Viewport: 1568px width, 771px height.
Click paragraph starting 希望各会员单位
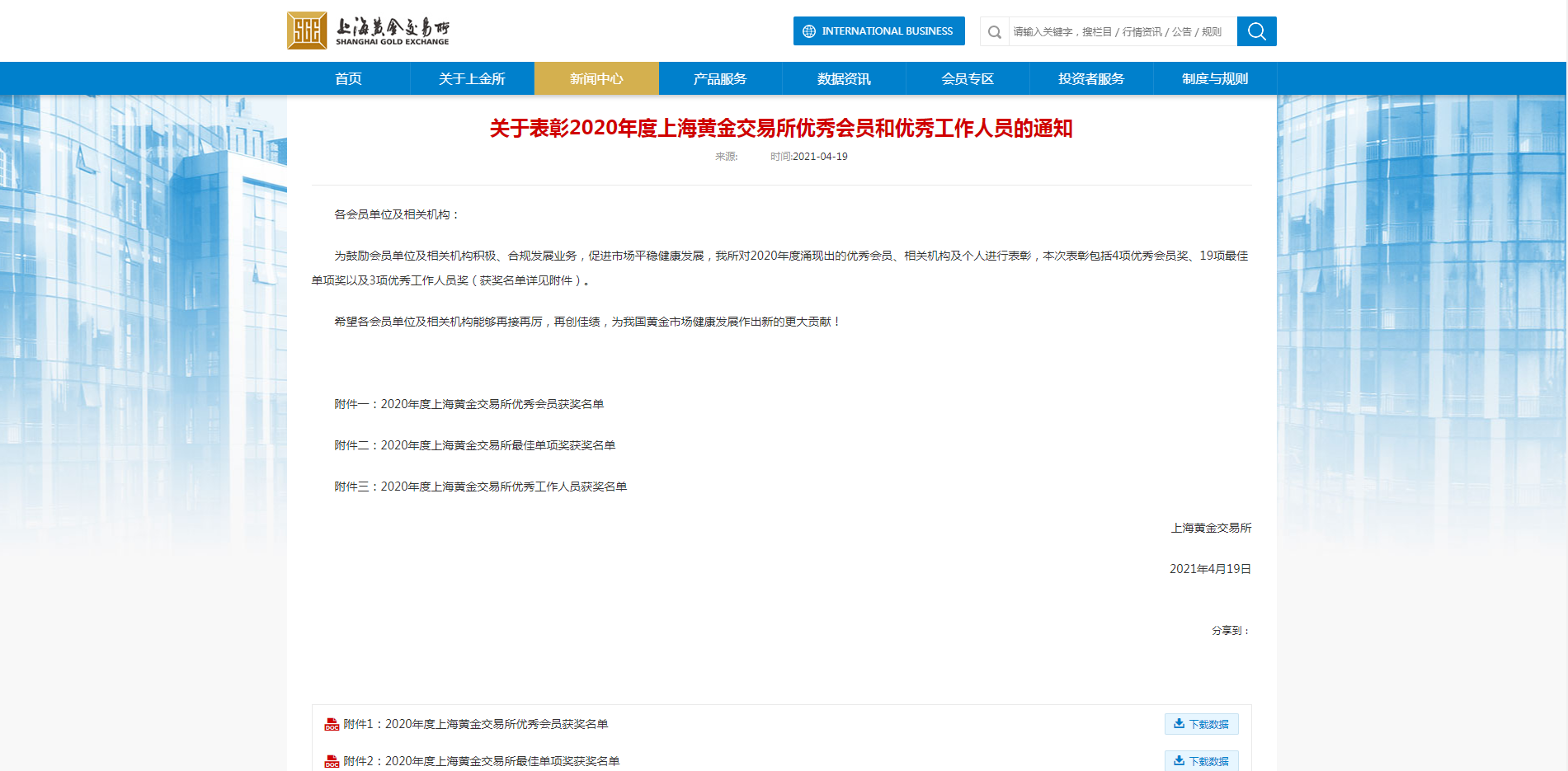[587, 322]
